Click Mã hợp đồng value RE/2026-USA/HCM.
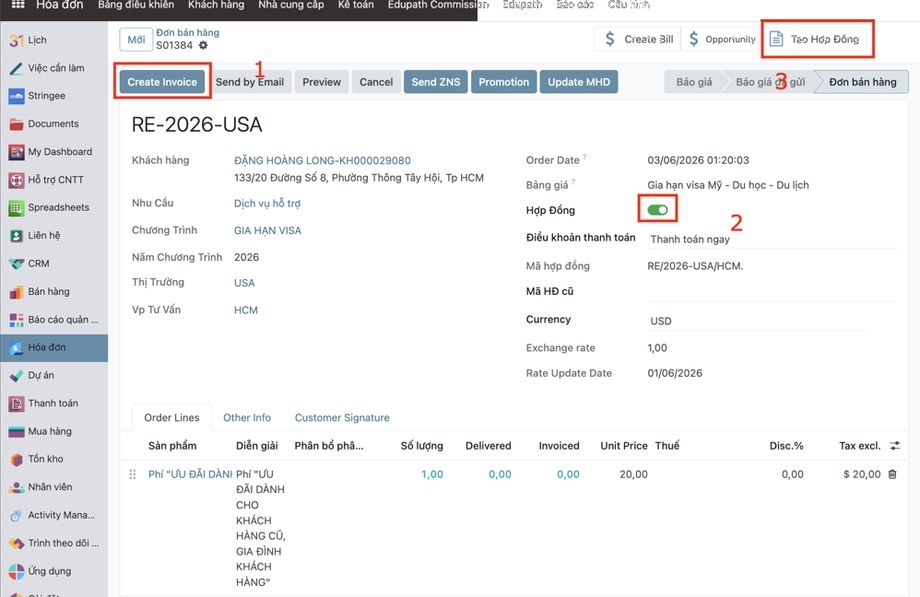The width and height of the screenshot is (920, 597). tap(695, 266)
